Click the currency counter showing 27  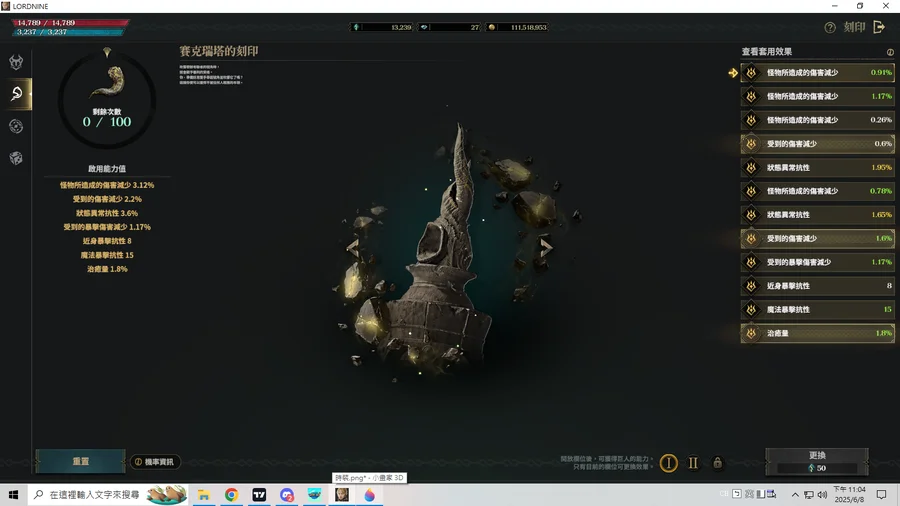point(449,27)
